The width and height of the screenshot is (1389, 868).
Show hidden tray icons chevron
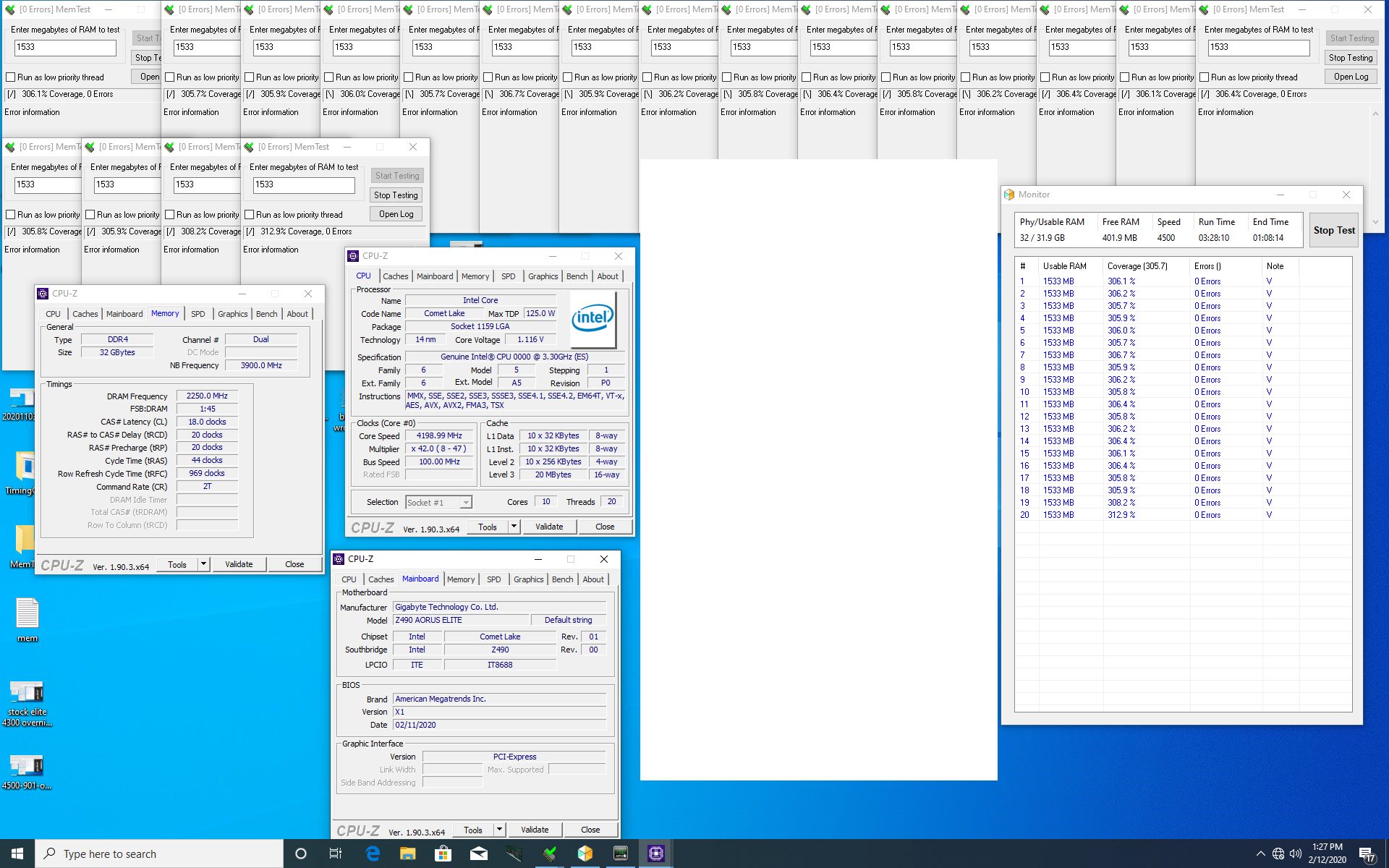click(1261, 854)
